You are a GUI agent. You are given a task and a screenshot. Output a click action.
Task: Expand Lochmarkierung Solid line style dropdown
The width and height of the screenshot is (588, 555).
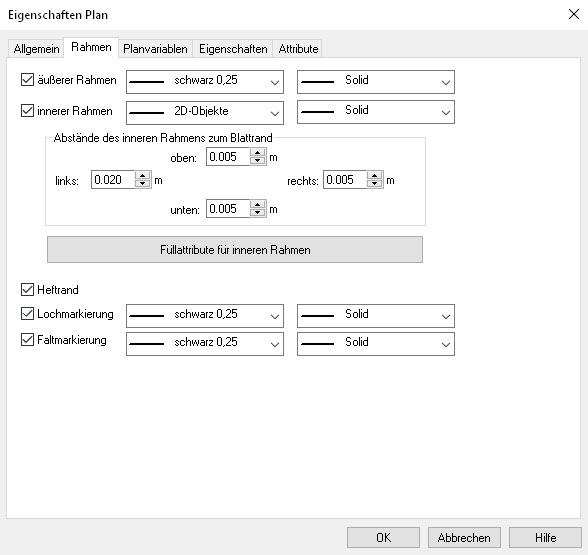click(x=376, y=316)
